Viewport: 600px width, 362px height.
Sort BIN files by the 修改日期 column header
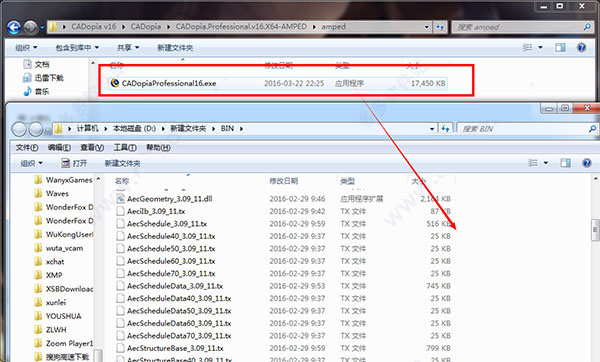(284, 181)
